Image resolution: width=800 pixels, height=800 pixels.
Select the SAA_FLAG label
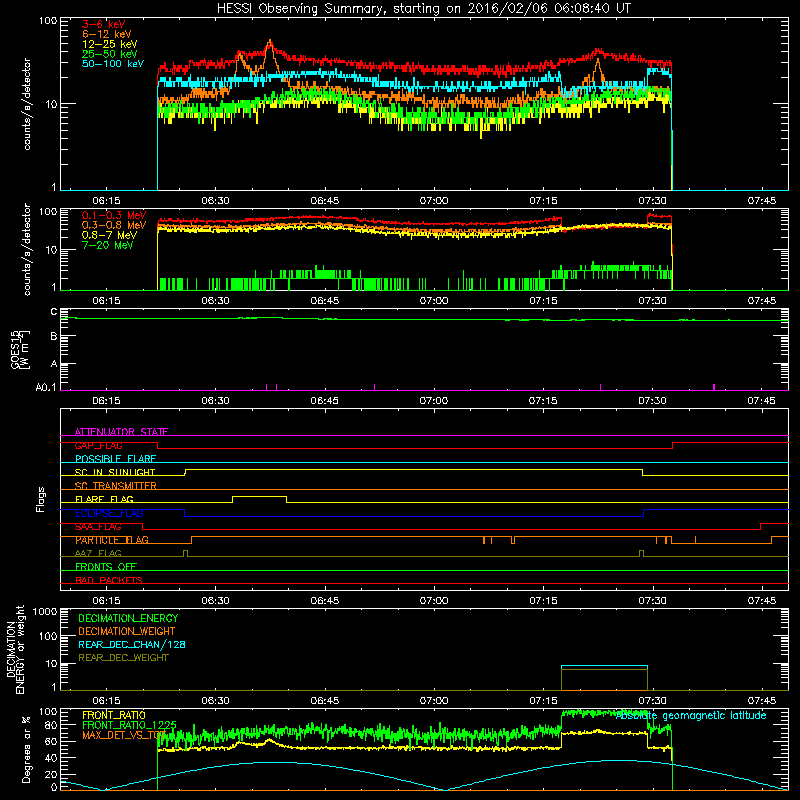coord(98,526)
